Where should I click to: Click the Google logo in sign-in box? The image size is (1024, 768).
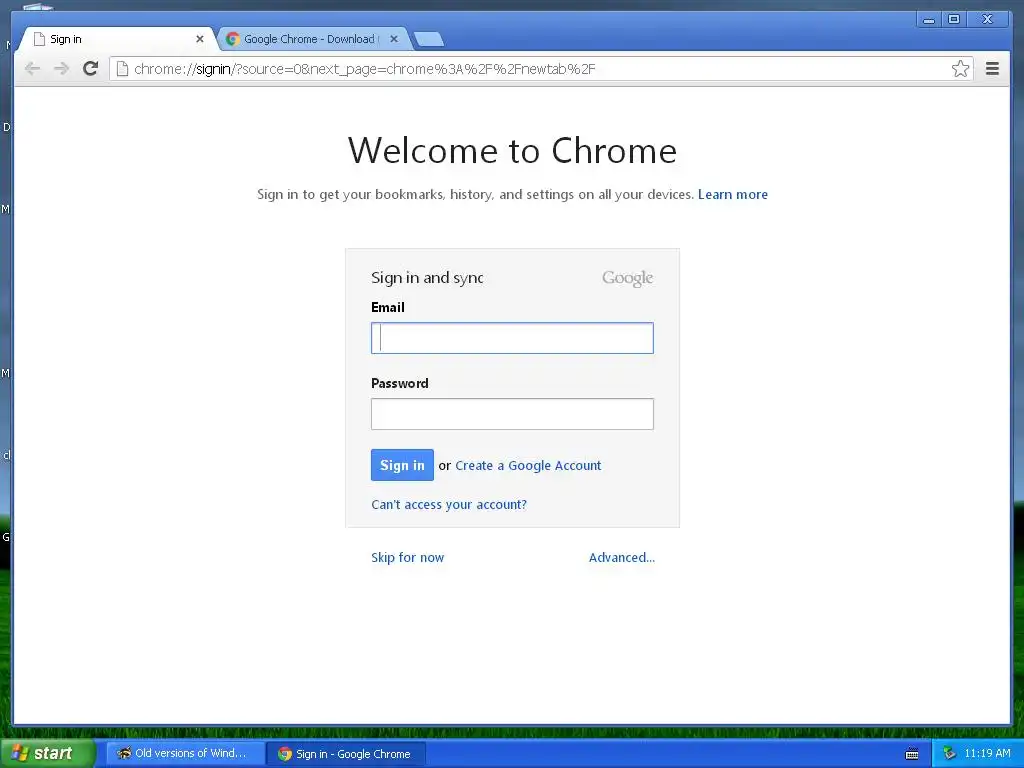click(x=627, y=278)
